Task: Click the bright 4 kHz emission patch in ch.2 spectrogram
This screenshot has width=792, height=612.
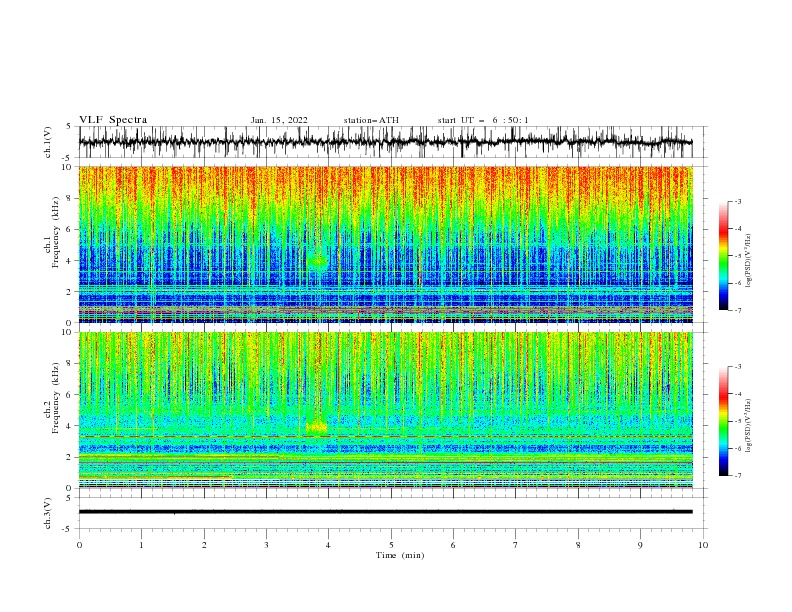Action: [317, 428]
